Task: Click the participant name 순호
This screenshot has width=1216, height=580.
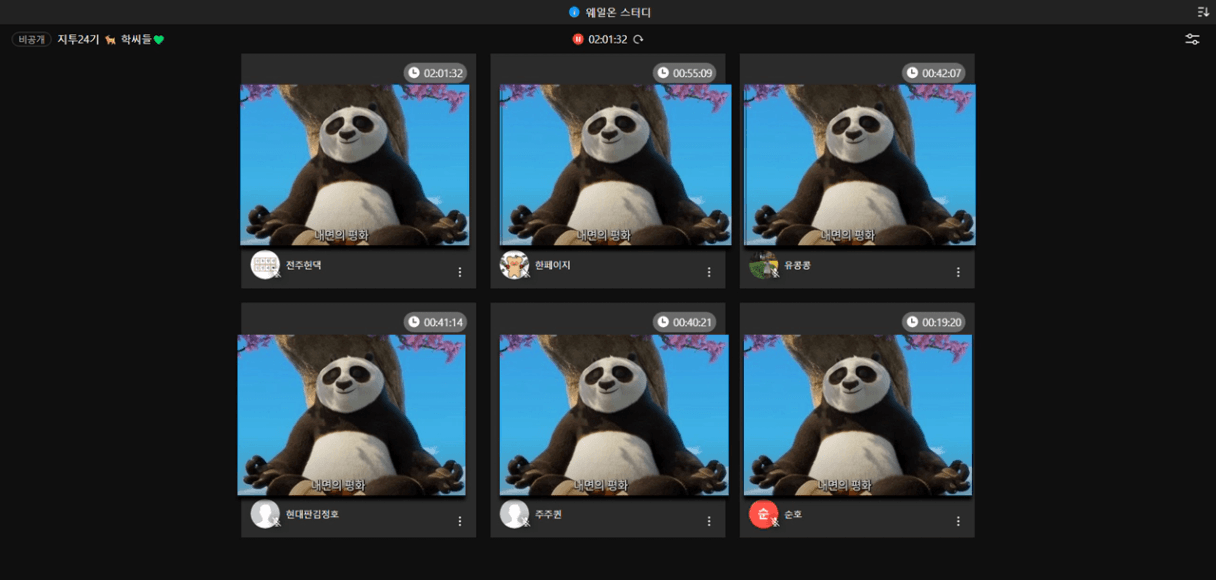Action: pyautogui.click(x=793, y=514)
